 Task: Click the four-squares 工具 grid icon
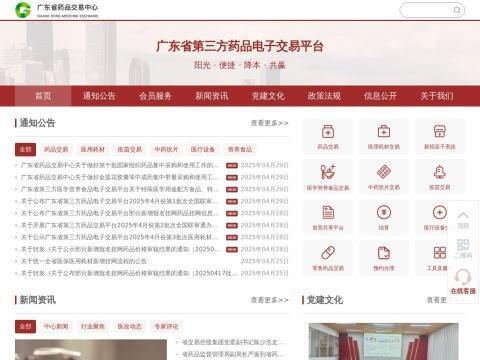pyautogui.click(x=440, y=253)
